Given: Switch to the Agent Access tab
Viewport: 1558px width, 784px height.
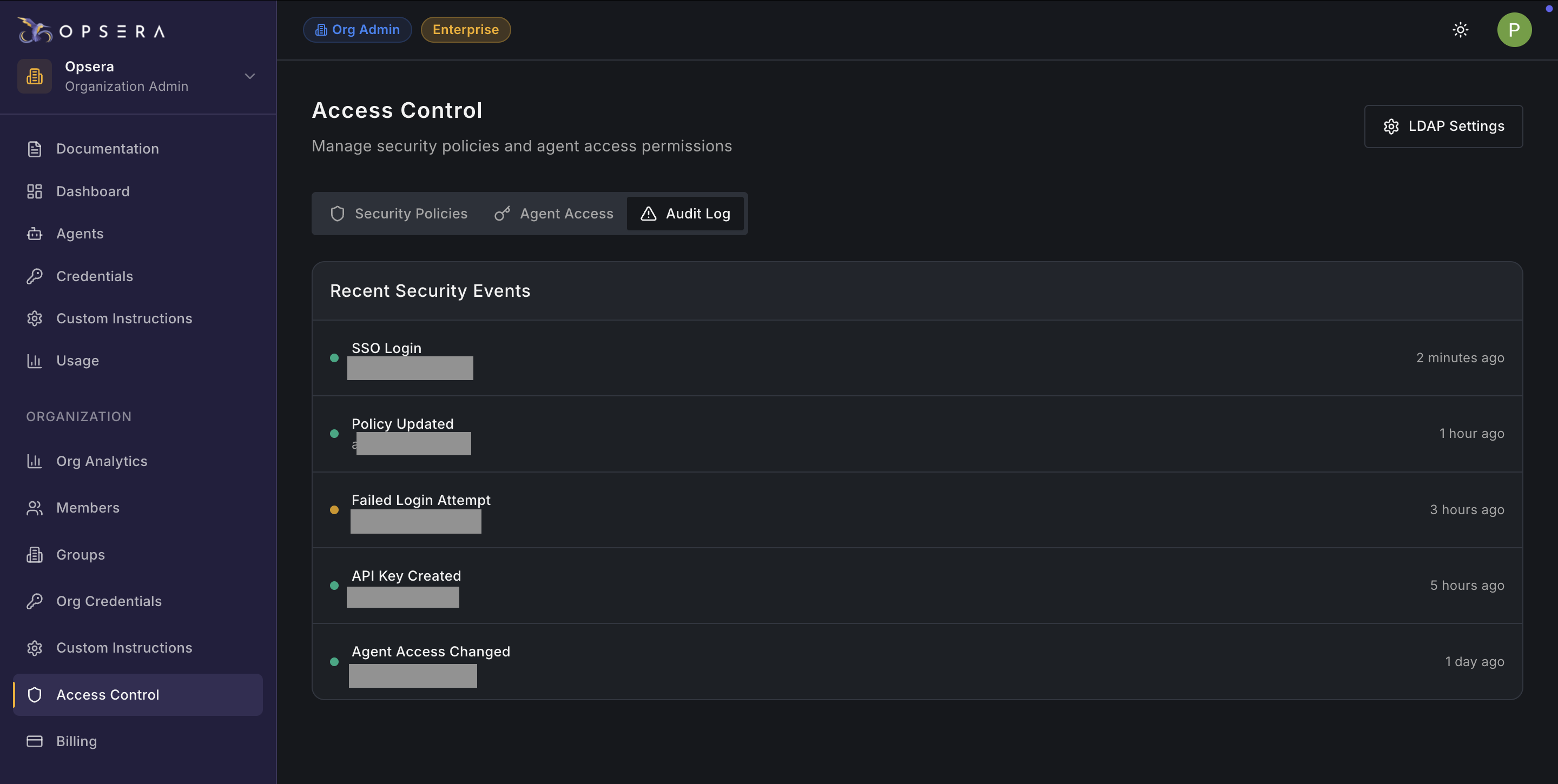Looking at the screenshot, I should click(554, 214).
